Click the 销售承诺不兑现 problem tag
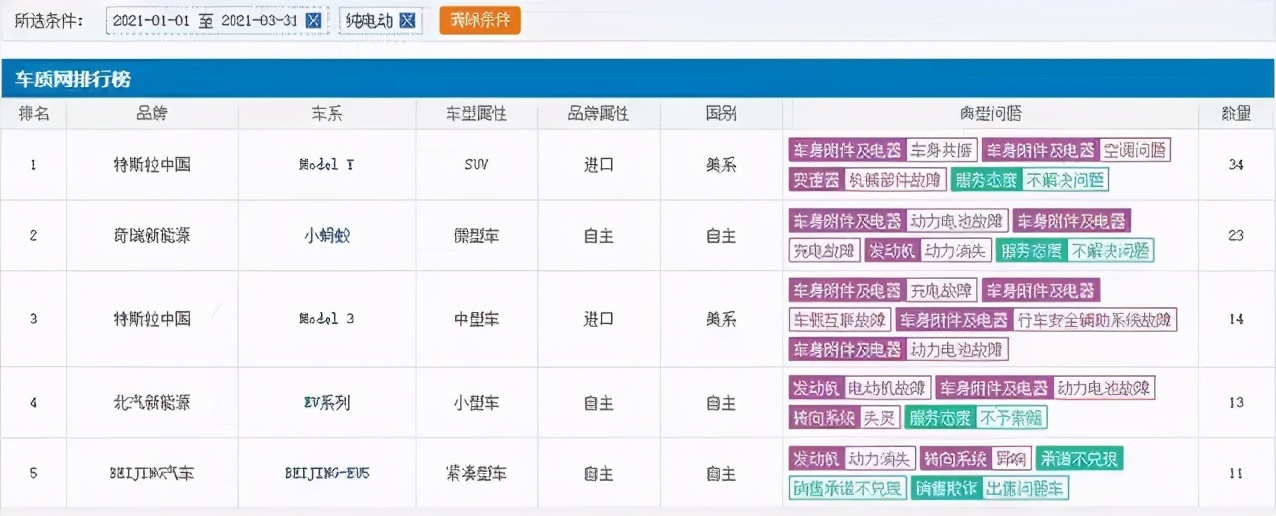The height and width of the screenshot is (516, 1276). point(847,488)
